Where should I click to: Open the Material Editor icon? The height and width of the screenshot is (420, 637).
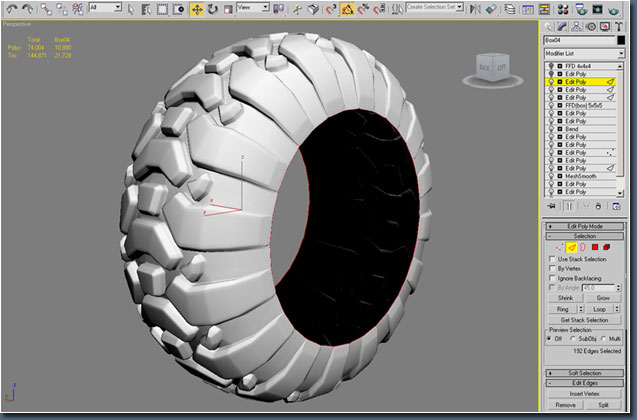point(563,9)
